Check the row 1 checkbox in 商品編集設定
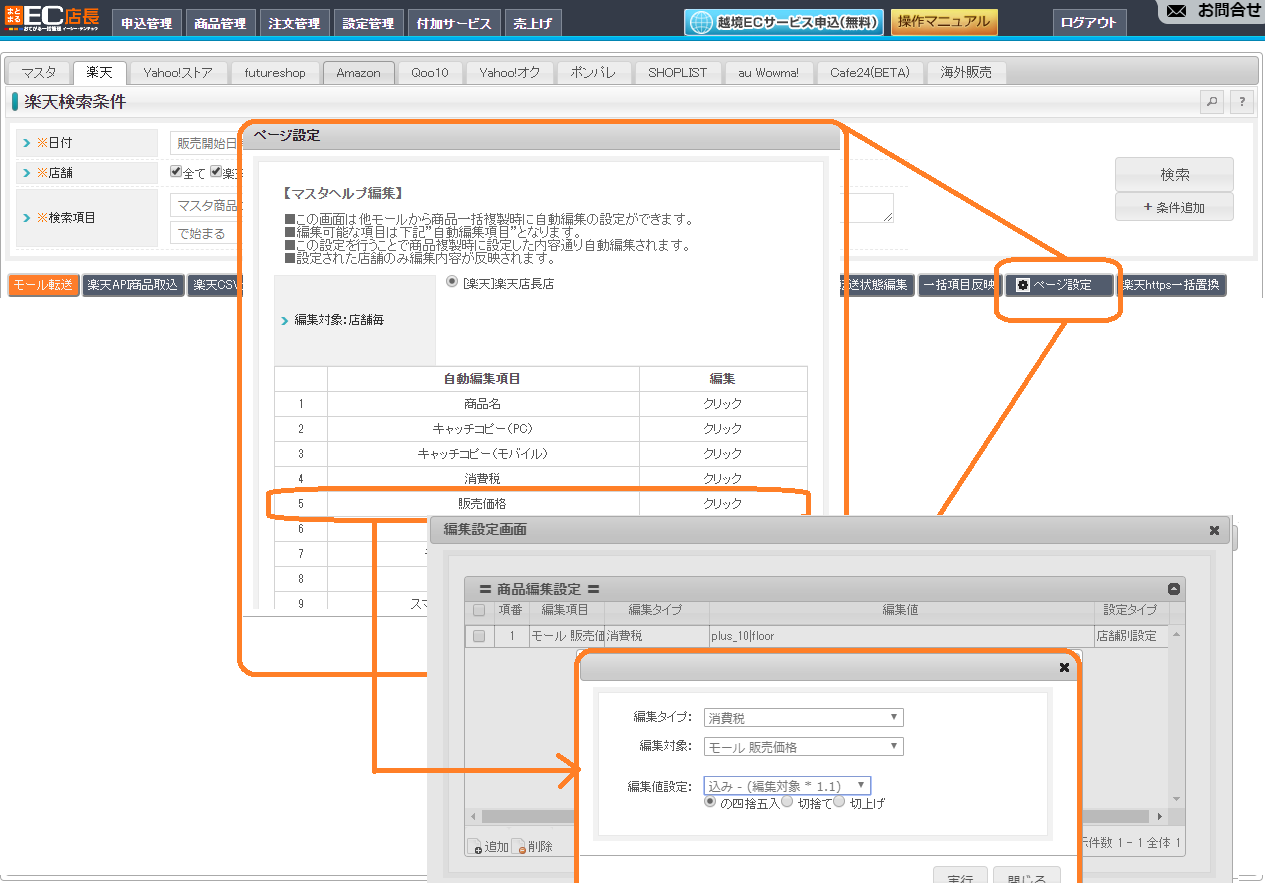This screenshot has height=883, width=1271. [x=479, y=636]
